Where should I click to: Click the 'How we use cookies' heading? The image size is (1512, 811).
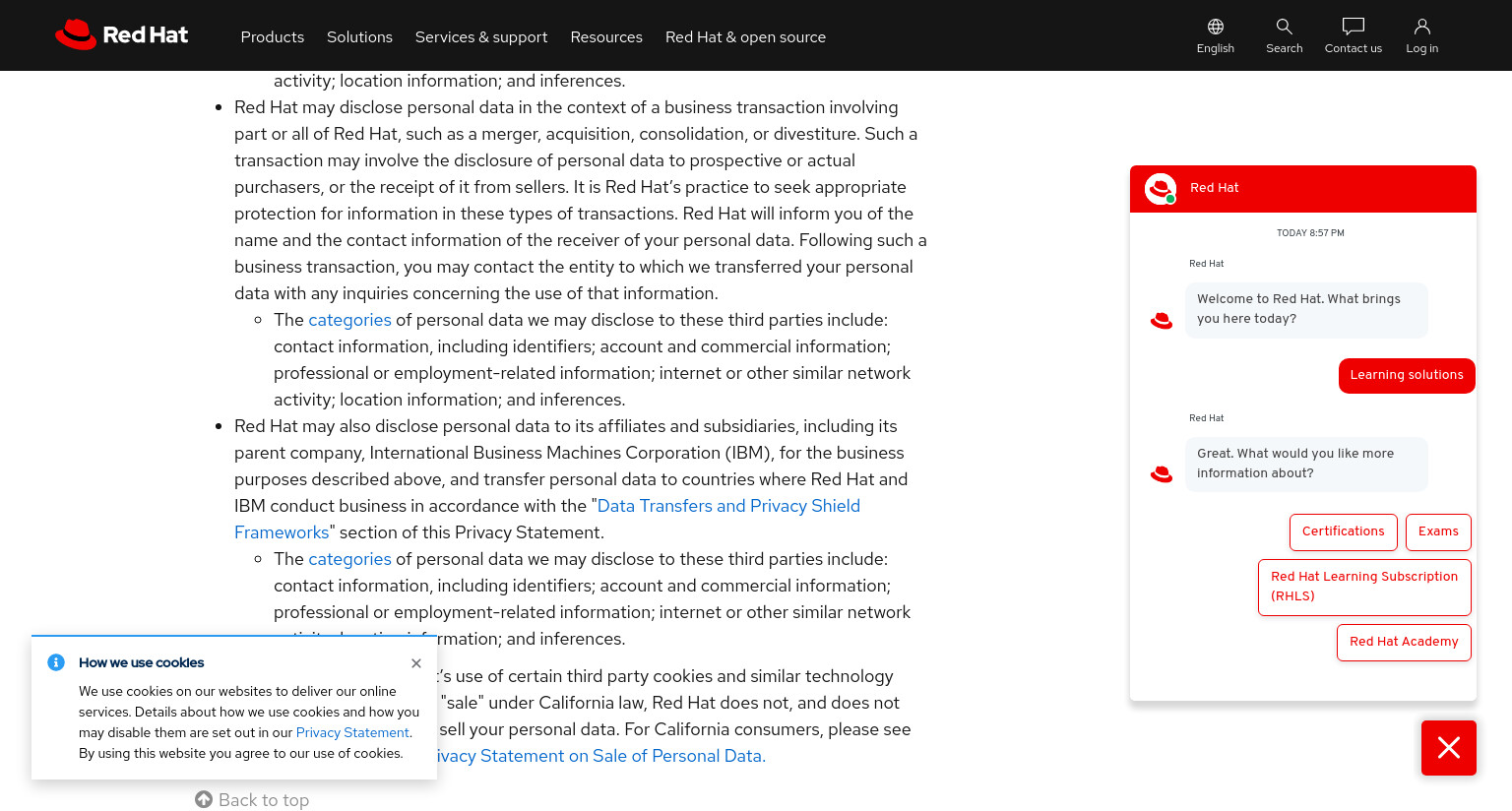142,662
